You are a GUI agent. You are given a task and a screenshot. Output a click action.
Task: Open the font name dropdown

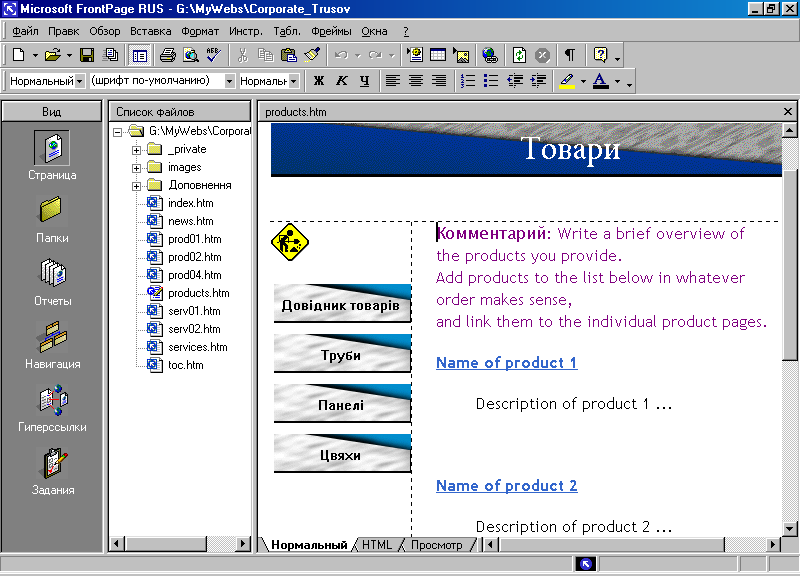tap(230, 81)
